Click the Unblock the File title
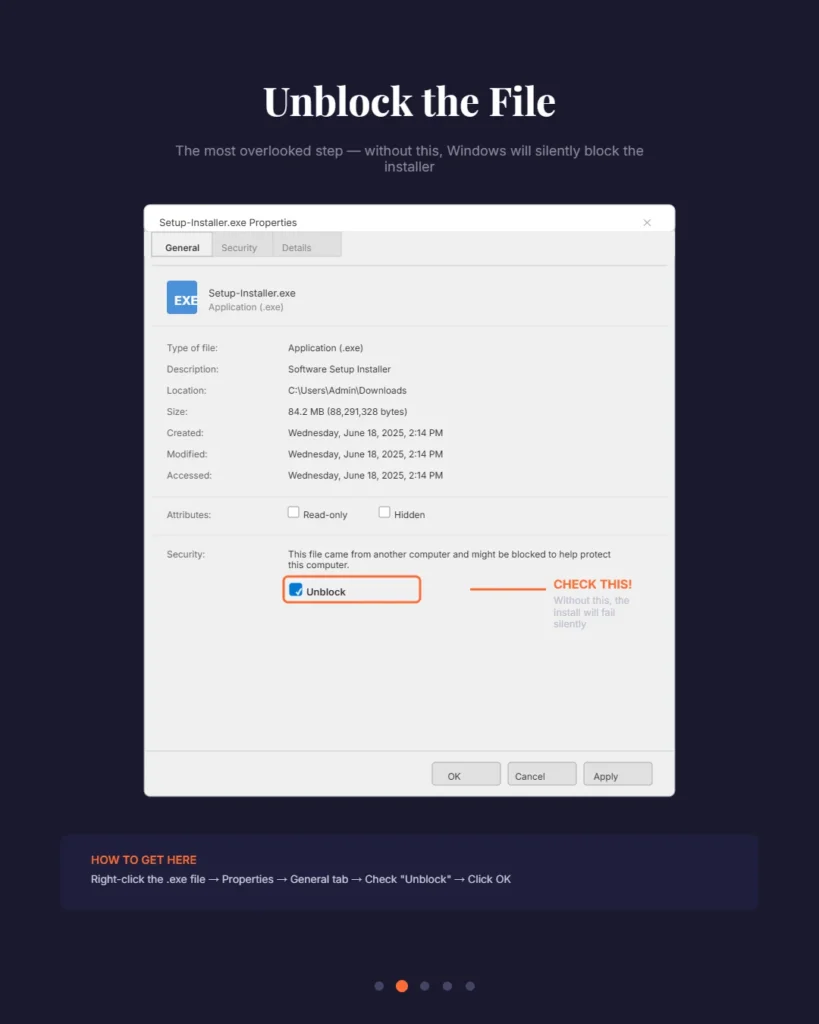819x1024 pixels. pyautogui.click(x=409, y=101)
